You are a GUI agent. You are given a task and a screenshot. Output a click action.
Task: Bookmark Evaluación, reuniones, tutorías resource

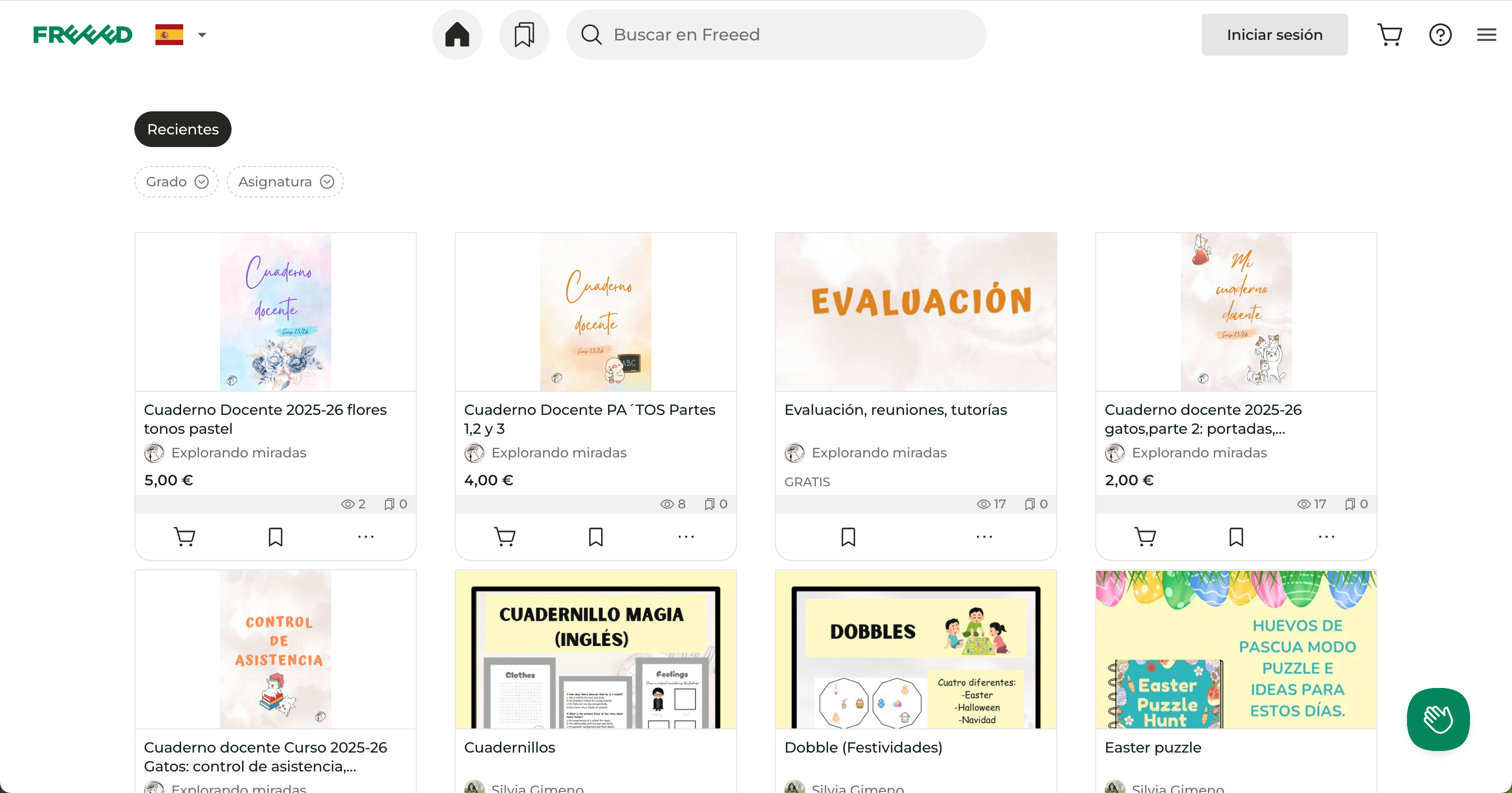click(x=847, y=537)
